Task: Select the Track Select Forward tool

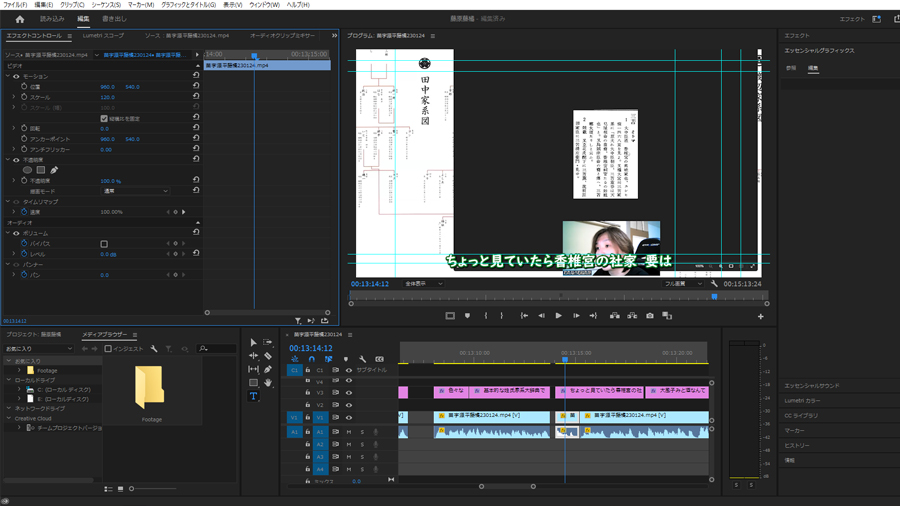Action: [x=267, y=342]
